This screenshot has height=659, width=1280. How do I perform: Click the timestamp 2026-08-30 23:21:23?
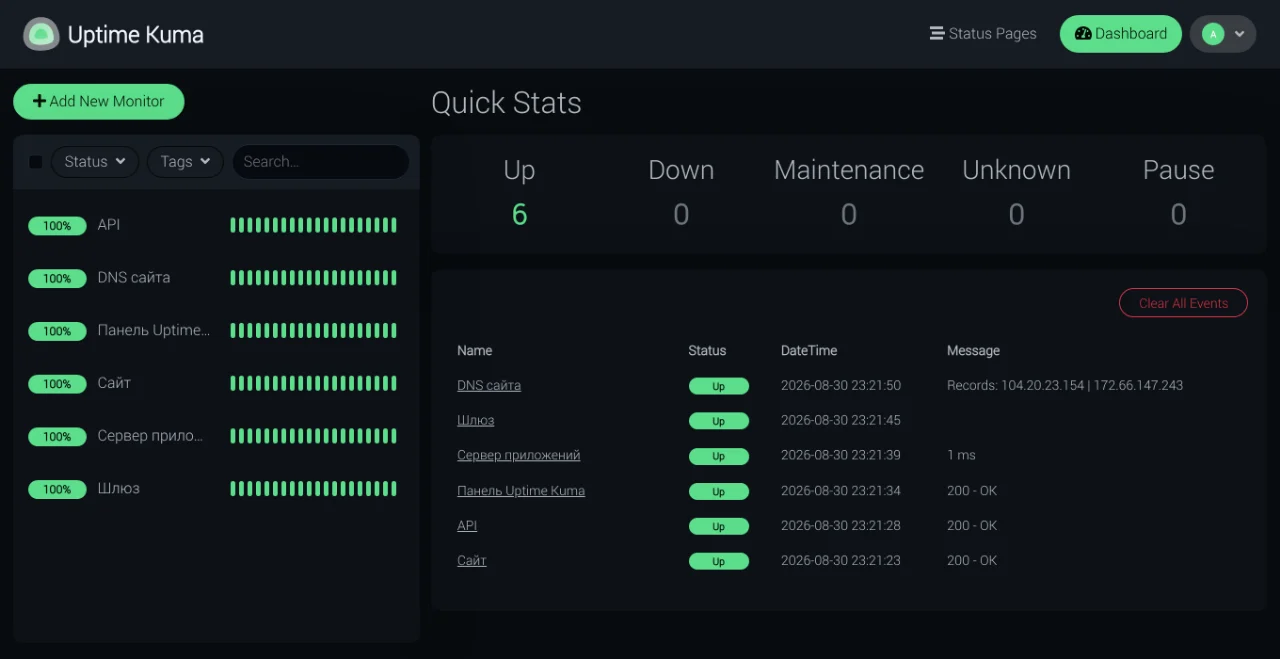(x=841, y=561)
